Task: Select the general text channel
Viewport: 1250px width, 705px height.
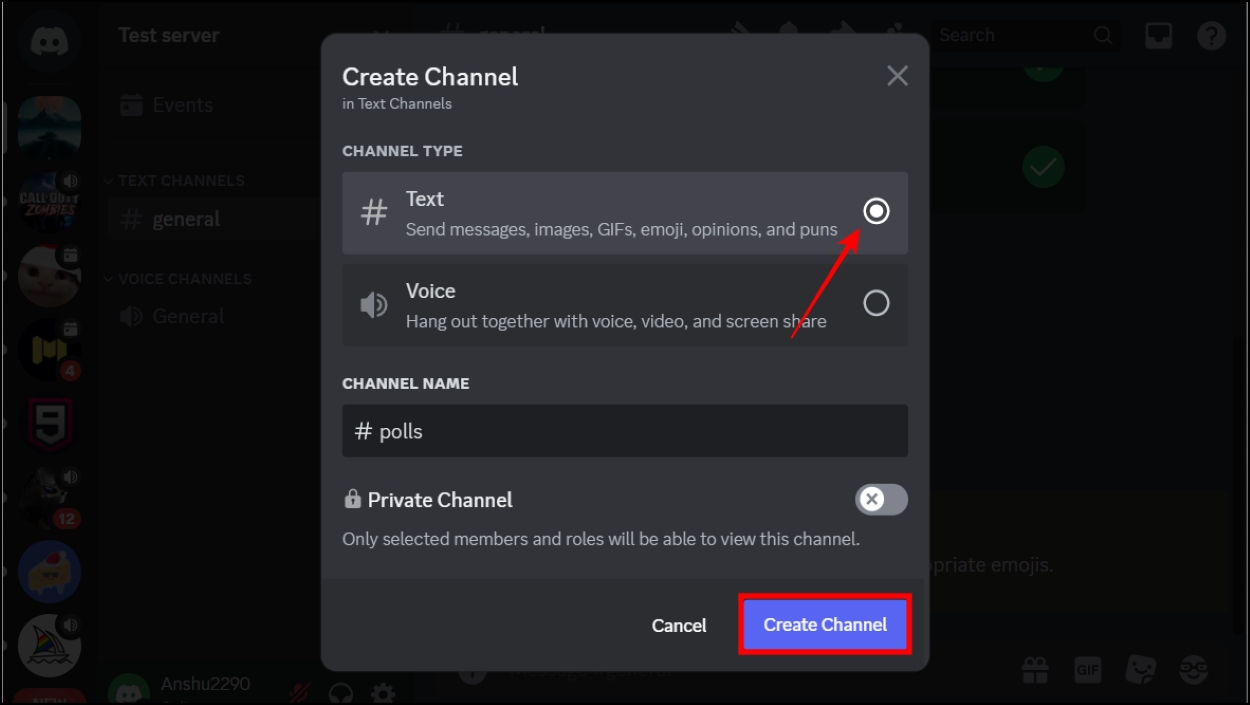Action: click(x=185, y=220)
